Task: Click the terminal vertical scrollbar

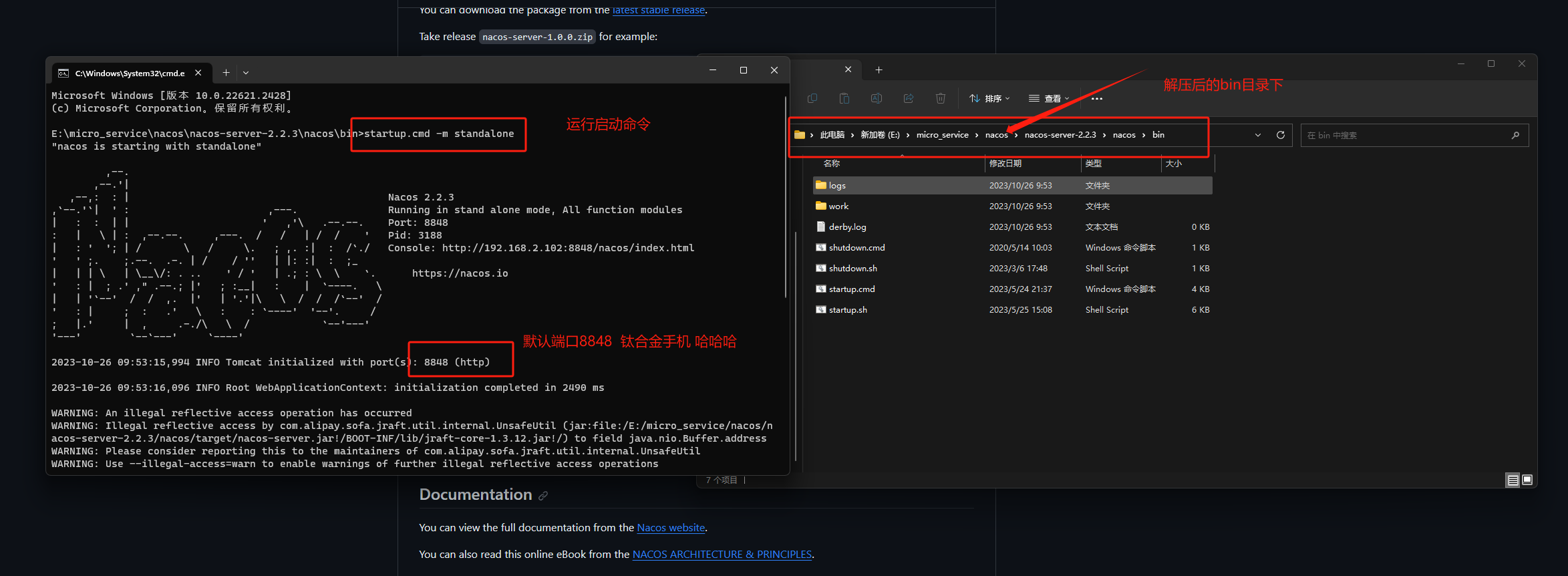Action: (x=786, y=197)
